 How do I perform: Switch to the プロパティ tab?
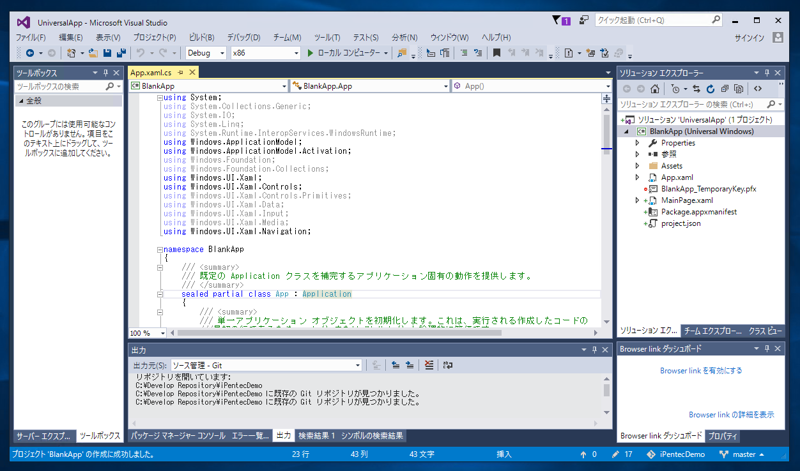pyautogui.click(x=723, y=436)
